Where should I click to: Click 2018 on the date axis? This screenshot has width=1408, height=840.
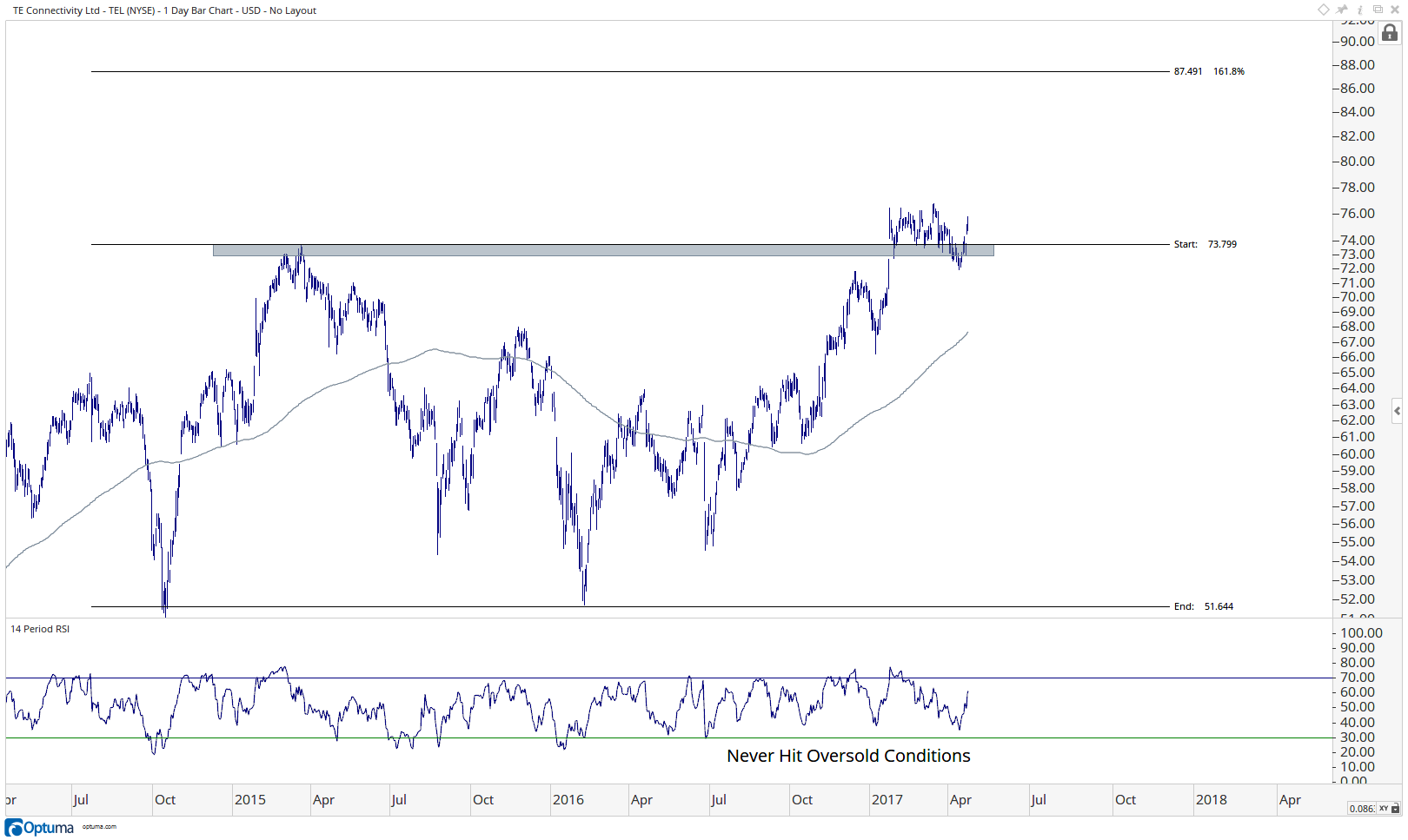point(1212,800)
